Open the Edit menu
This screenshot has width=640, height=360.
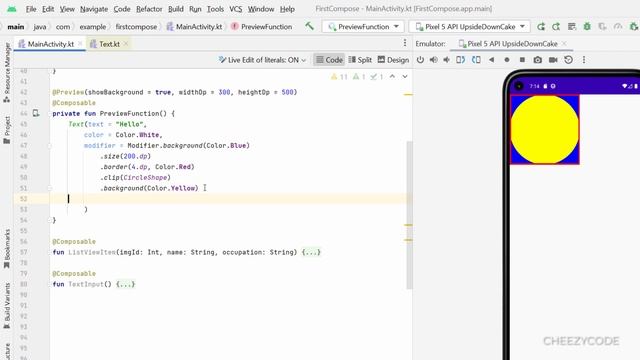[x=48, y=9]
